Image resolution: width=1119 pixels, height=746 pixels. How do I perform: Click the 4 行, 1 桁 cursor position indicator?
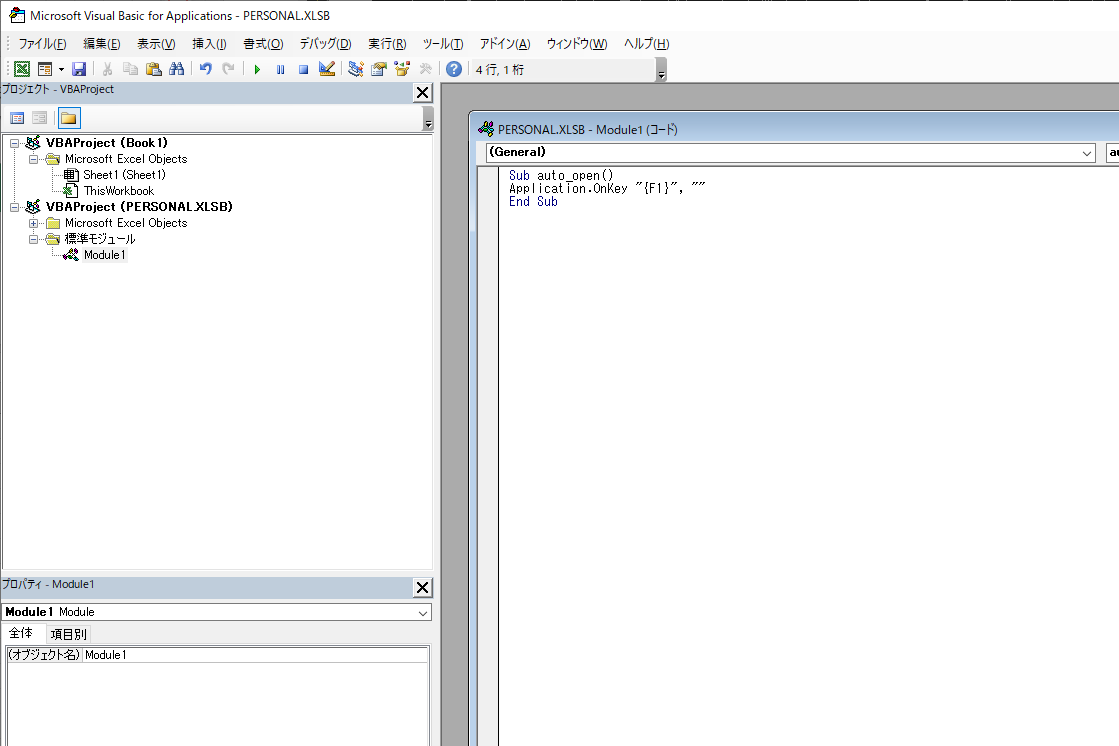pos(500,70)
